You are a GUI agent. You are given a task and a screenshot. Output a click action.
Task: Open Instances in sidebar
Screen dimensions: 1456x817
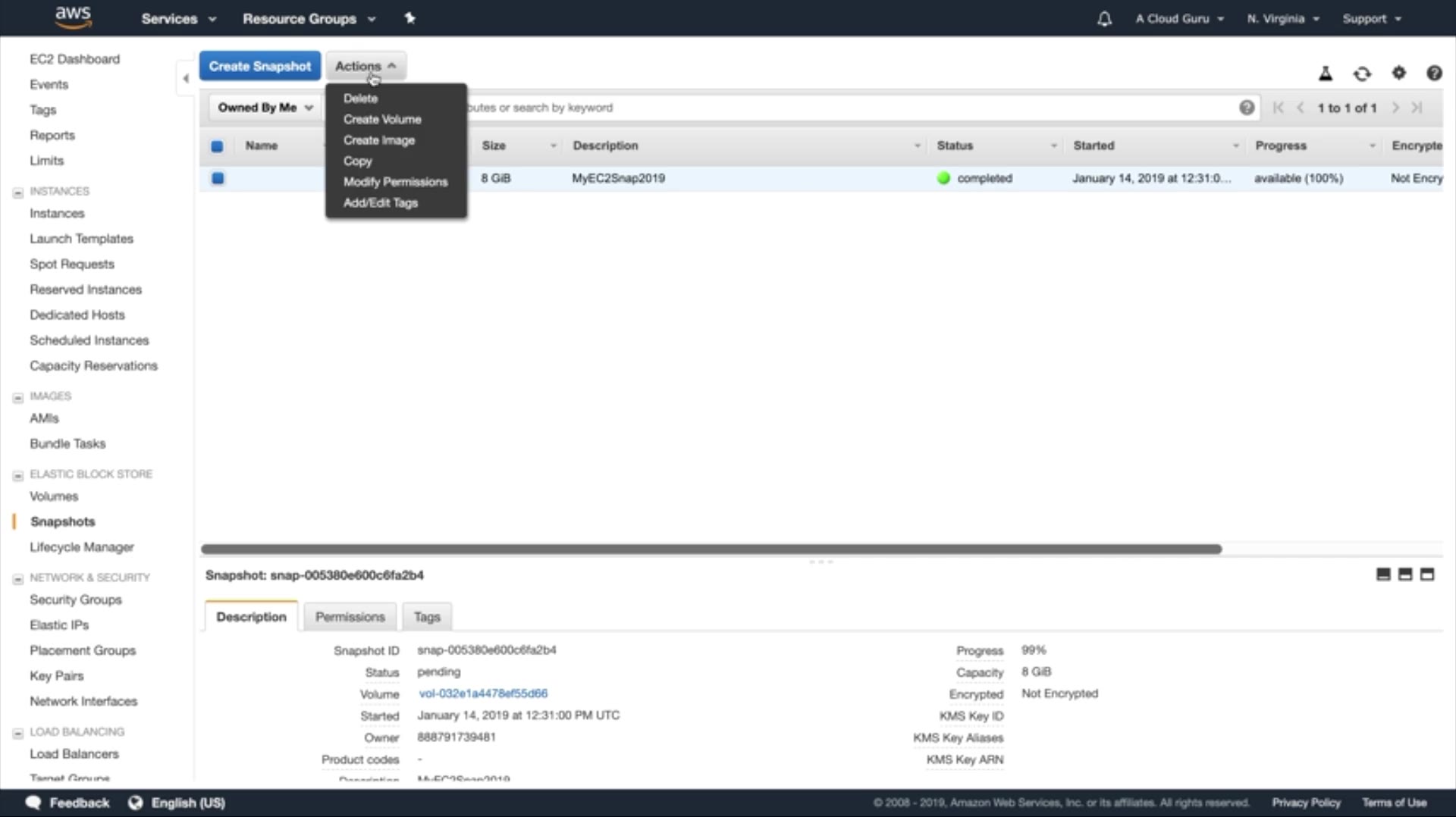(x=57, y=214)
